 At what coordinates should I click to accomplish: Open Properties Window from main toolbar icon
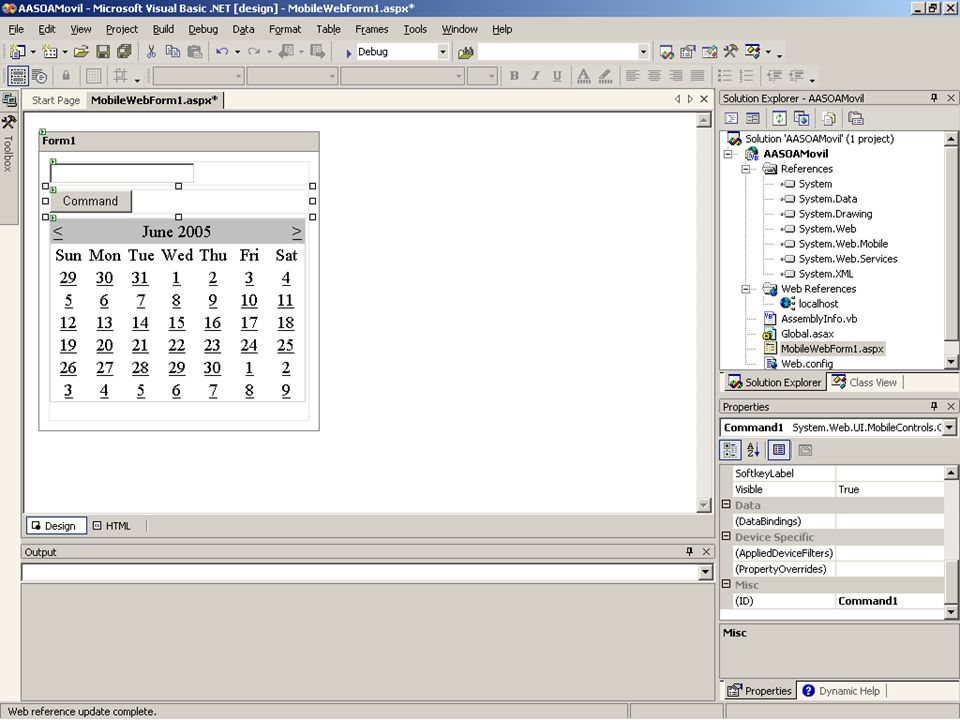[x=688, y=52]
